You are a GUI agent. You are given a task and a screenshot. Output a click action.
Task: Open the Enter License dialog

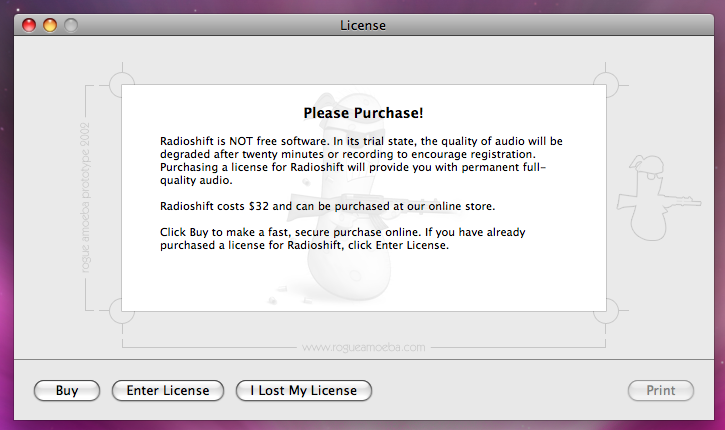(168, 391)
